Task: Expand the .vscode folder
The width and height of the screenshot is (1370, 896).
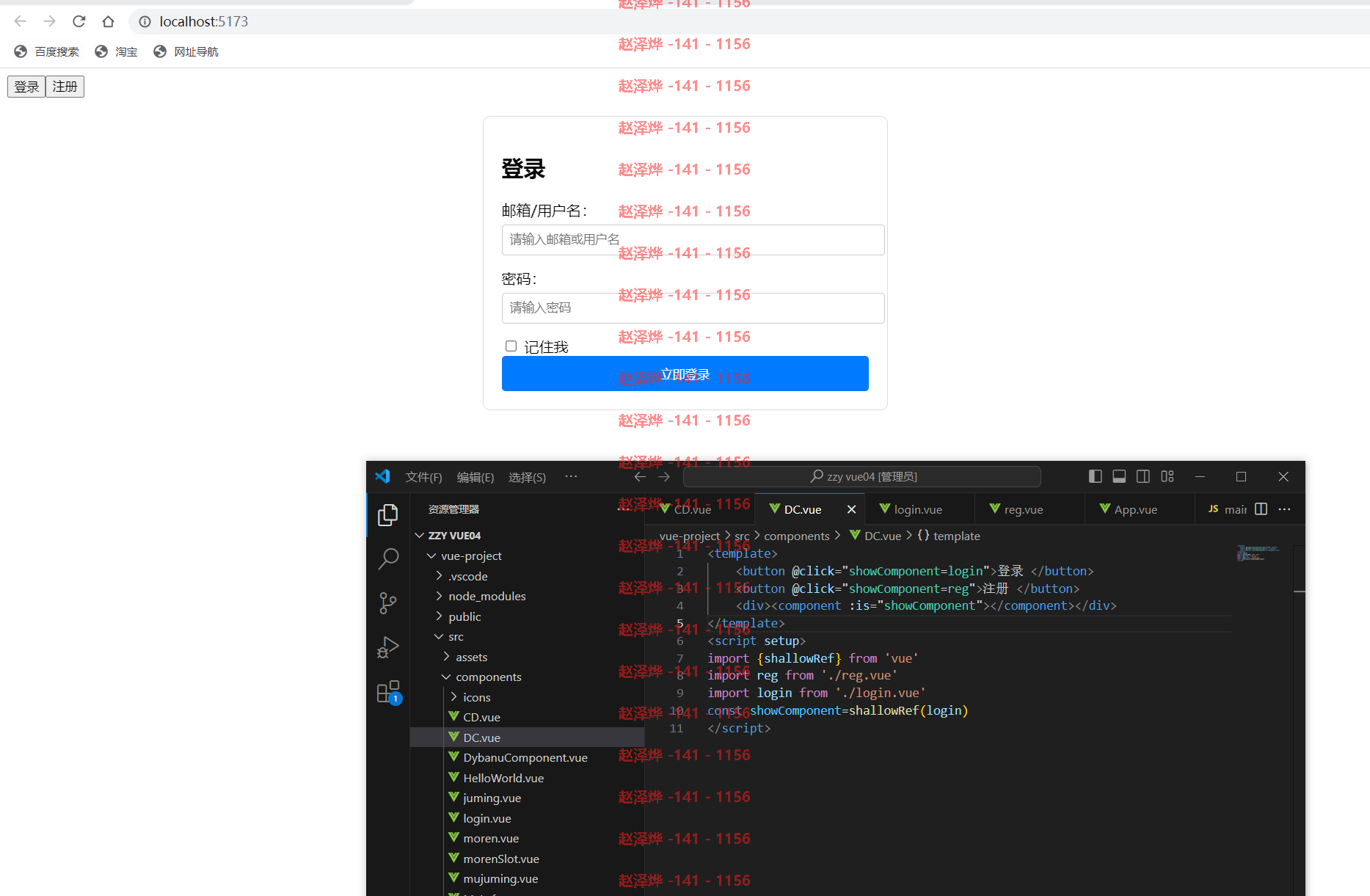Action: click(439, 576)
